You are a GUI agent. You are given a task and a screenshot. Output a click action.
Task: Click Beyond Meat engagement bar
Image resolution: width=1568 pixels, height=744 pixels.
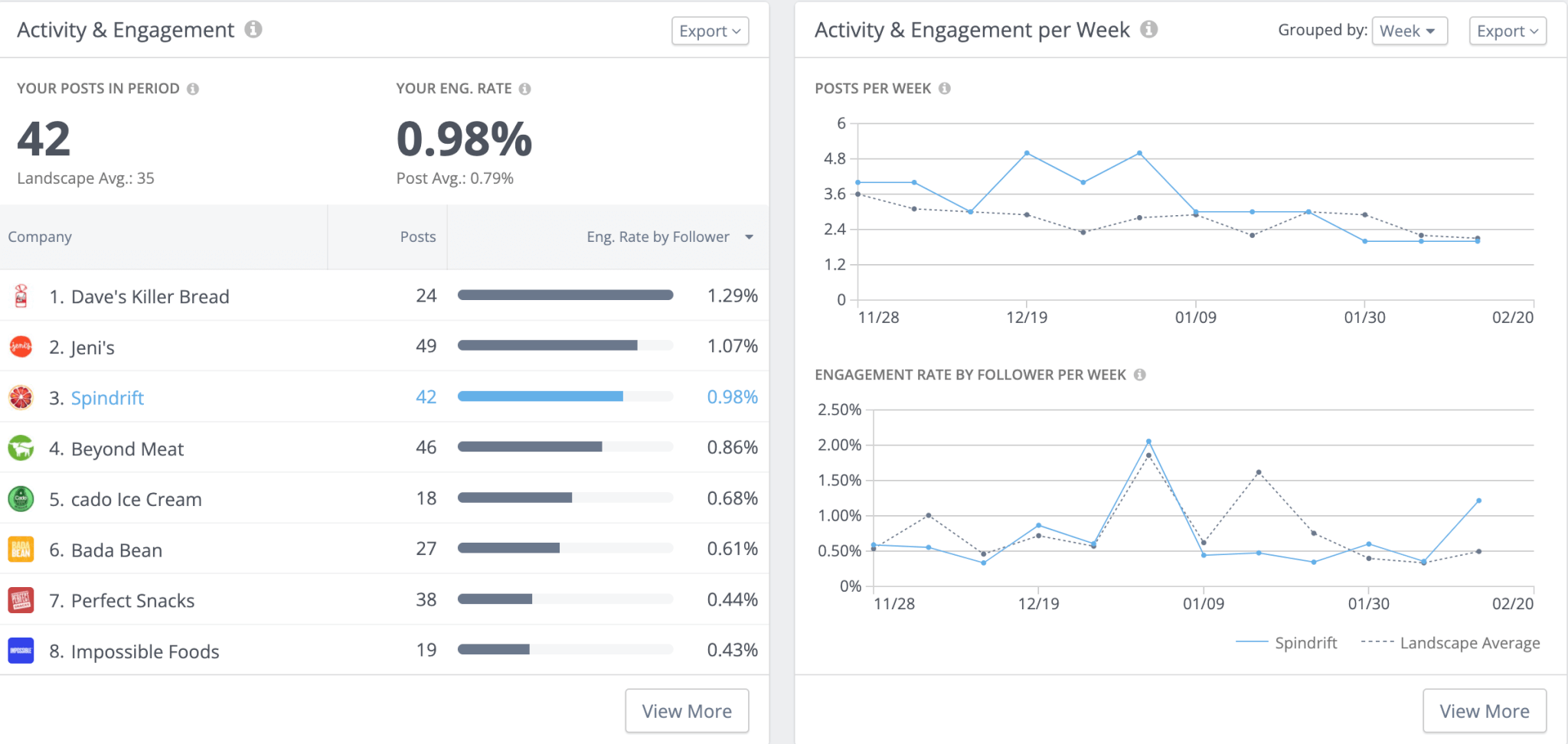pos(530,446)
